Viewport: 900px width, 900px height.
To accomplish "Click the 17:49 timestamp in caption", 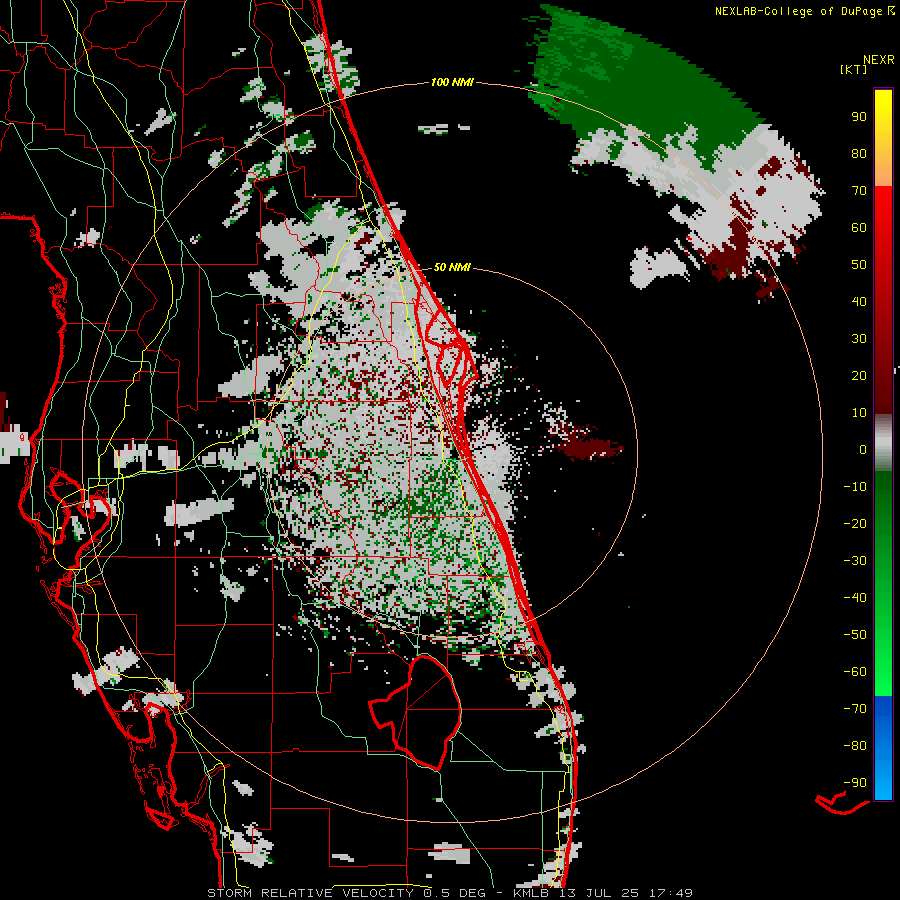I will tap(671, 893).
